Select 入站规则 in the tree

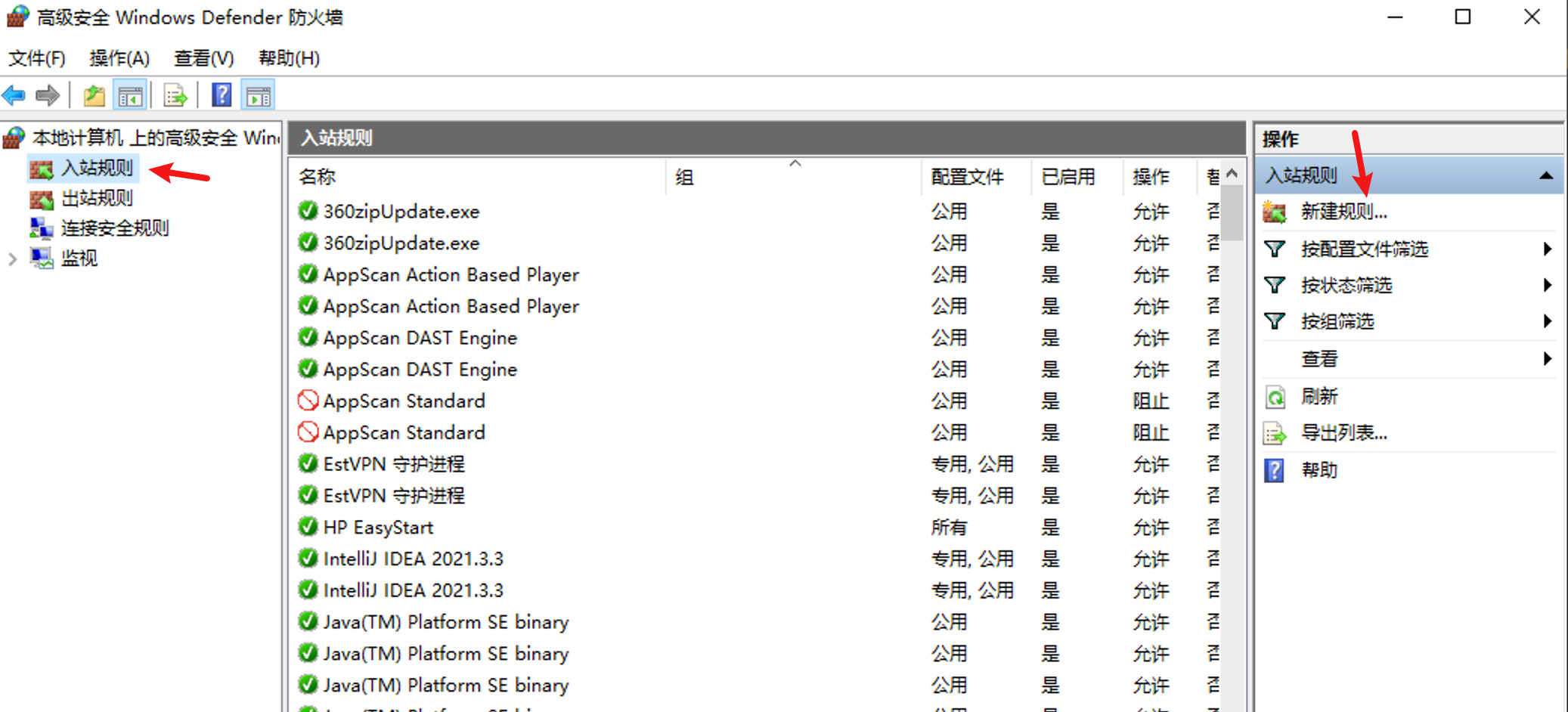tap(97, 168)
